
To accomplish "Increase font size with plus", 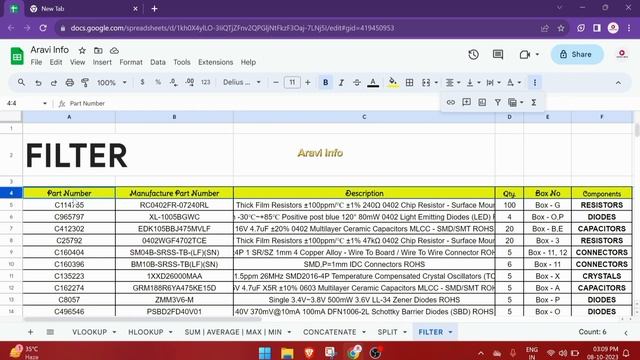I will pyautogui.click(x=308, y=82).
